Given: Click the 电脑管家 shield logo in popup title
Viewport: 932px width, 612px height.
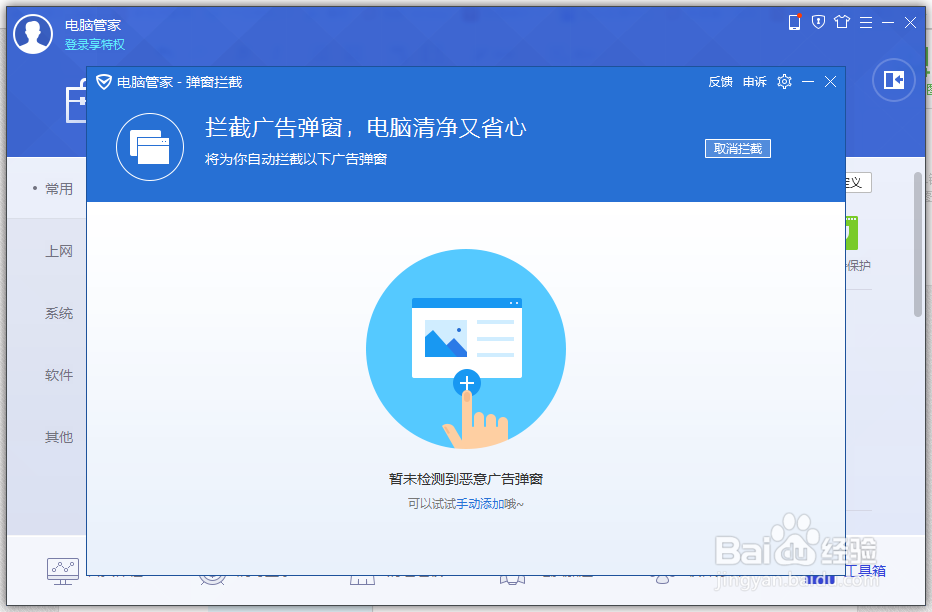Looking at the screenshot, I should [104, 82].
